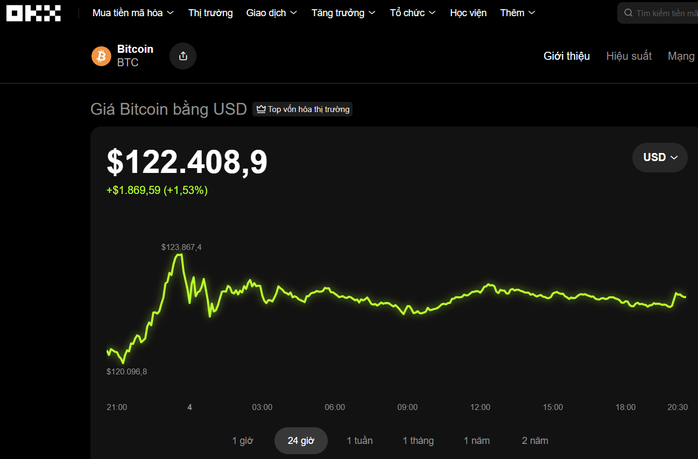Go to Thị trường page
The image size is (698, 459).
tap(211, 13)
